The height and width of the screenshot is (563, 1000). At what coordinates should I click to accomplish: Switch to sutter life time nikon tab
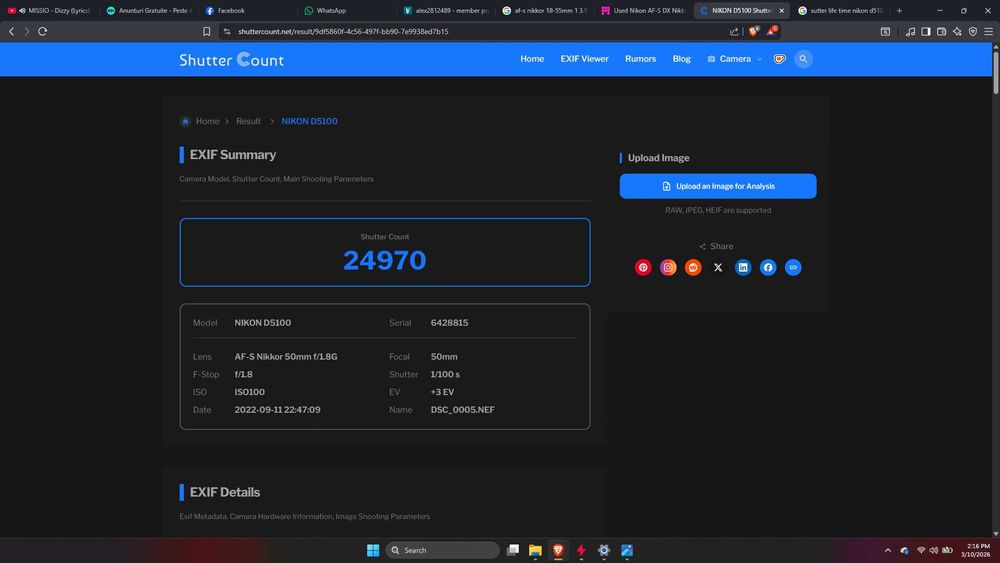coord(841,10)
